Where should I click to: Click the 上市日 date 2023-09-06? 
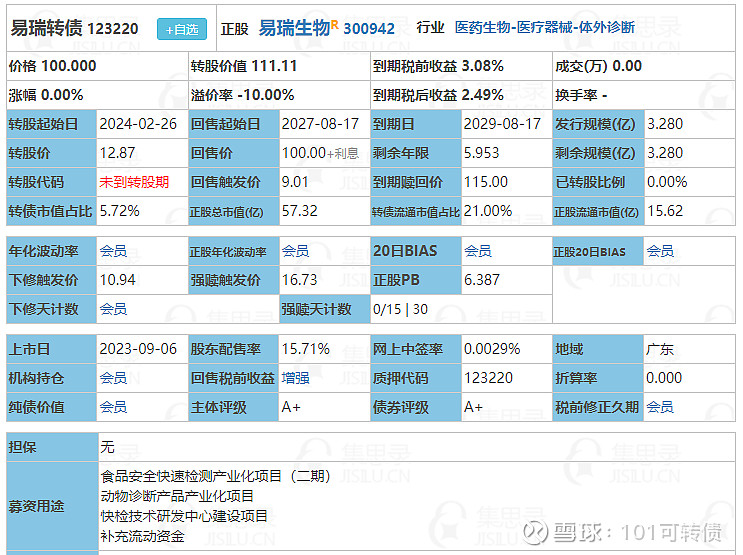[x=138, y=349]
